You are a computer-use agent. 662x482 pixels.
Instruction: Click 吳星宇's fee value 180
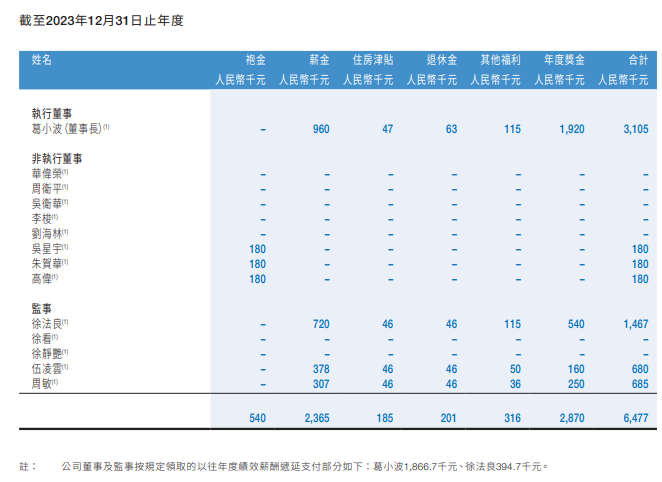click(x=257, y=249)
